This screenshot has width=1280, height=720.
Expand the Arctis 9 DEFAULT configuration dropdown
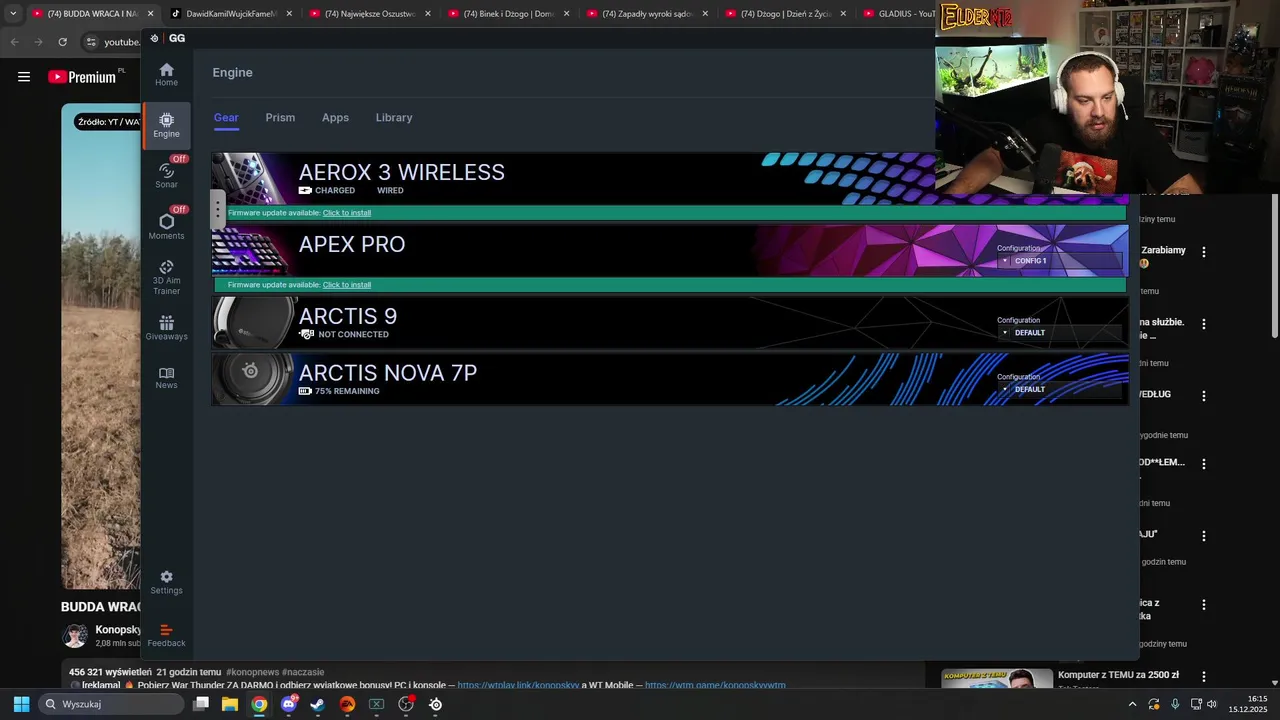(1058, 333)
